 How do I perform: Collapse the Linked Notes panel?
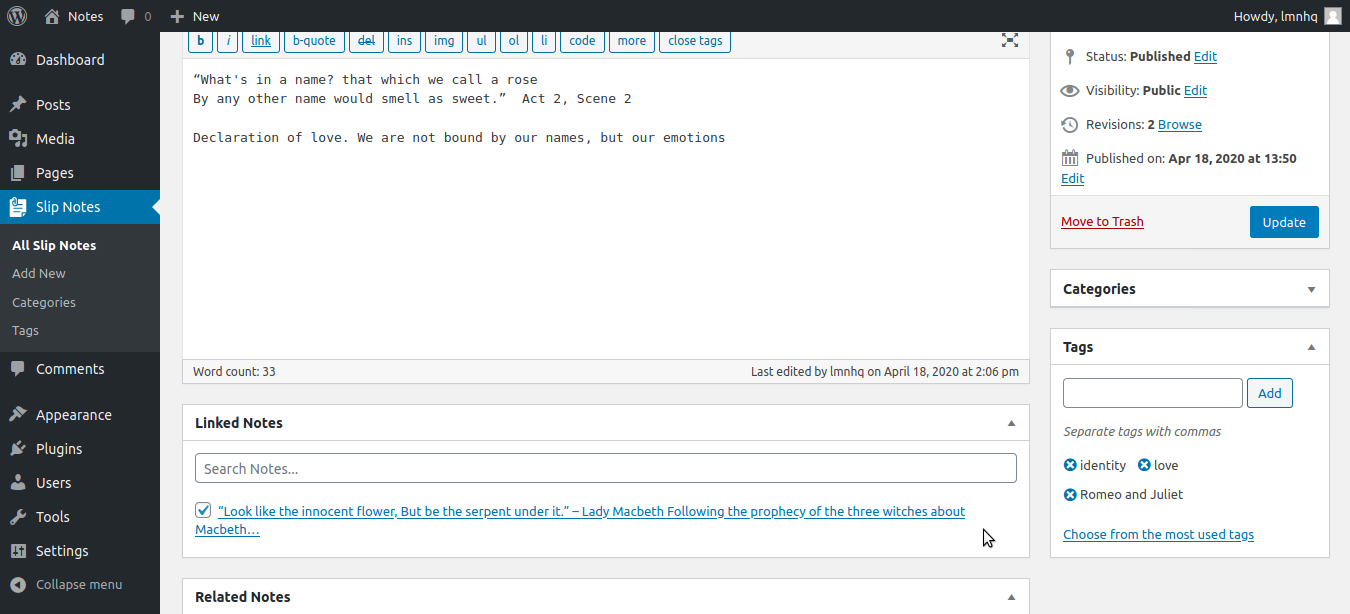[x=1011, y=423]
